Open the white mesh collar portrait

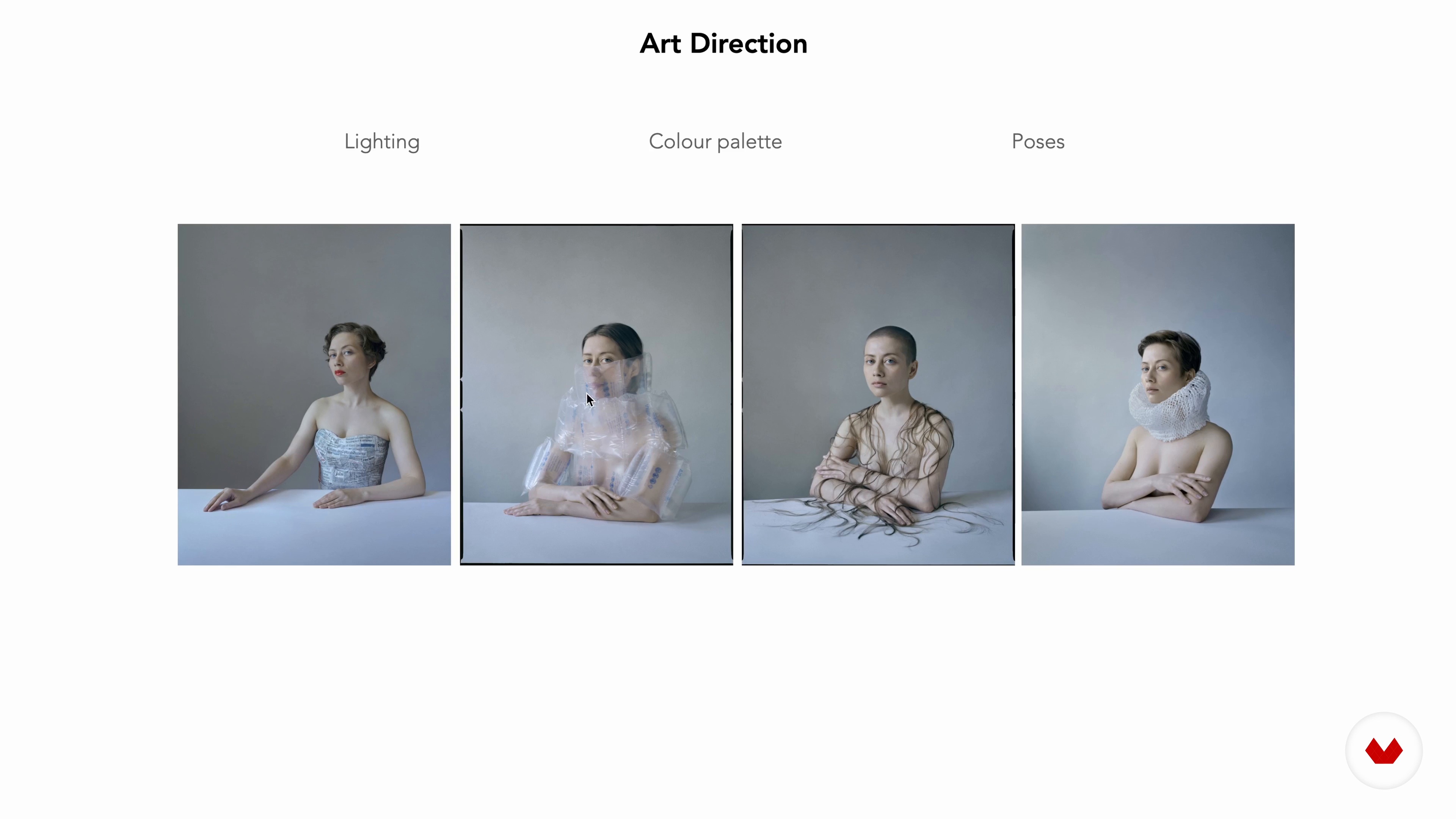(x=1158, y=394)
